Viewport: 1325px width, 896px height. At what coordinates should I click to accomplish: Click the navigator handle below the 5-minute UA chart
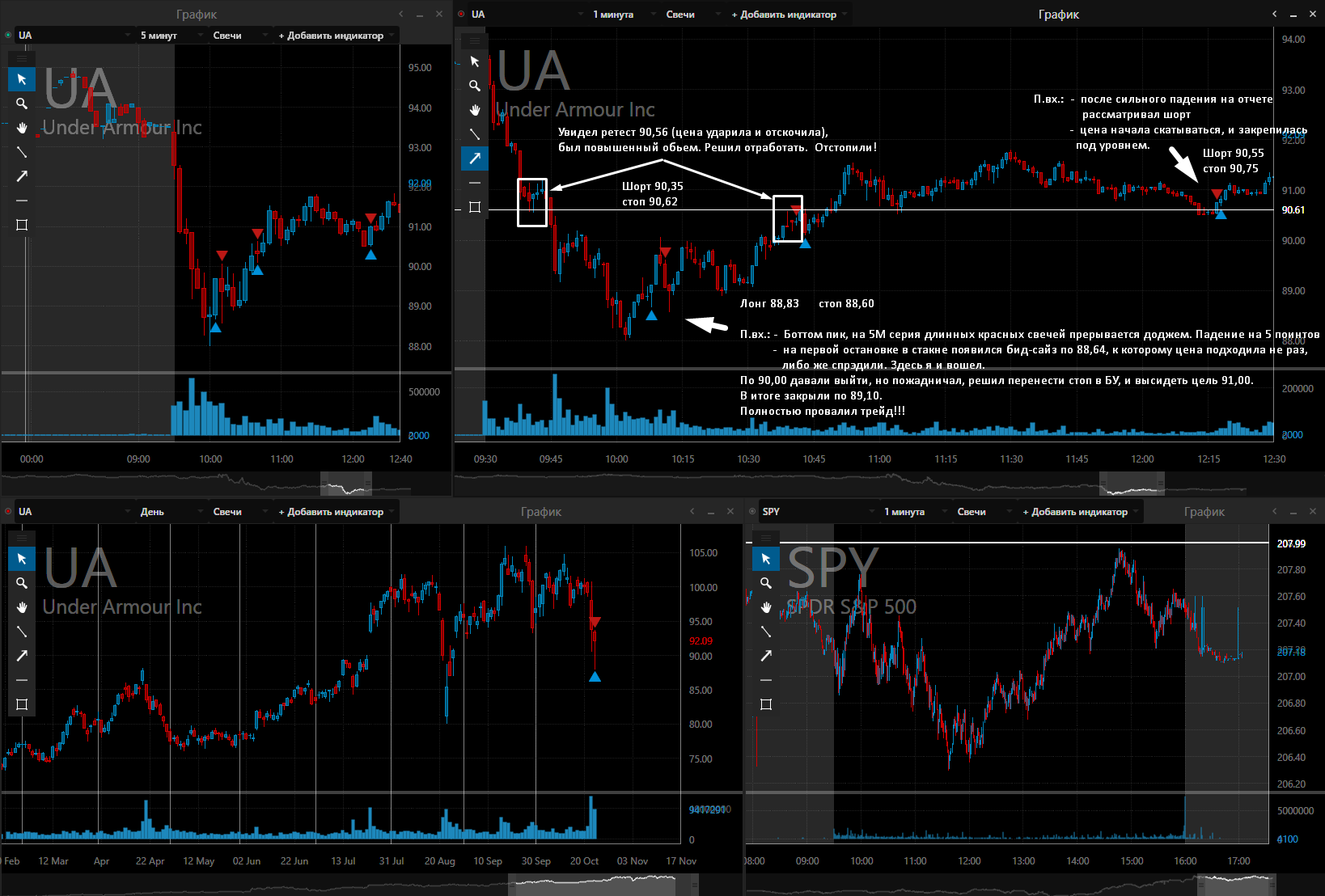click(346, 484)
